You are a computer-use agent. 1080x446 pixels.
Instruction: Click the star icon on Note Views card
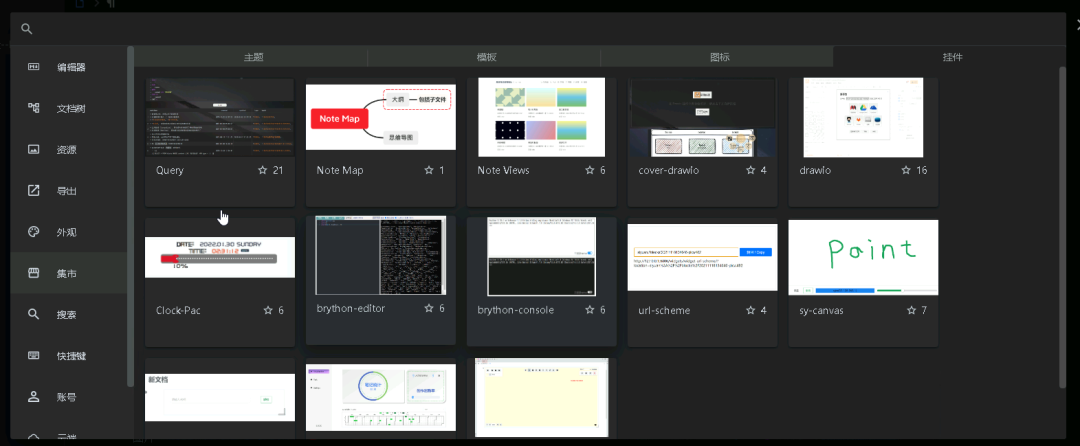click(x=590, y=170)
